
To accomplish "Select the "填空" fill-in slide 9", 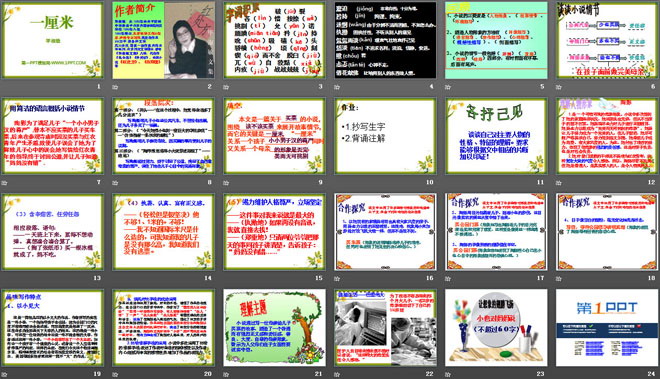I will [x=274, y=136].
